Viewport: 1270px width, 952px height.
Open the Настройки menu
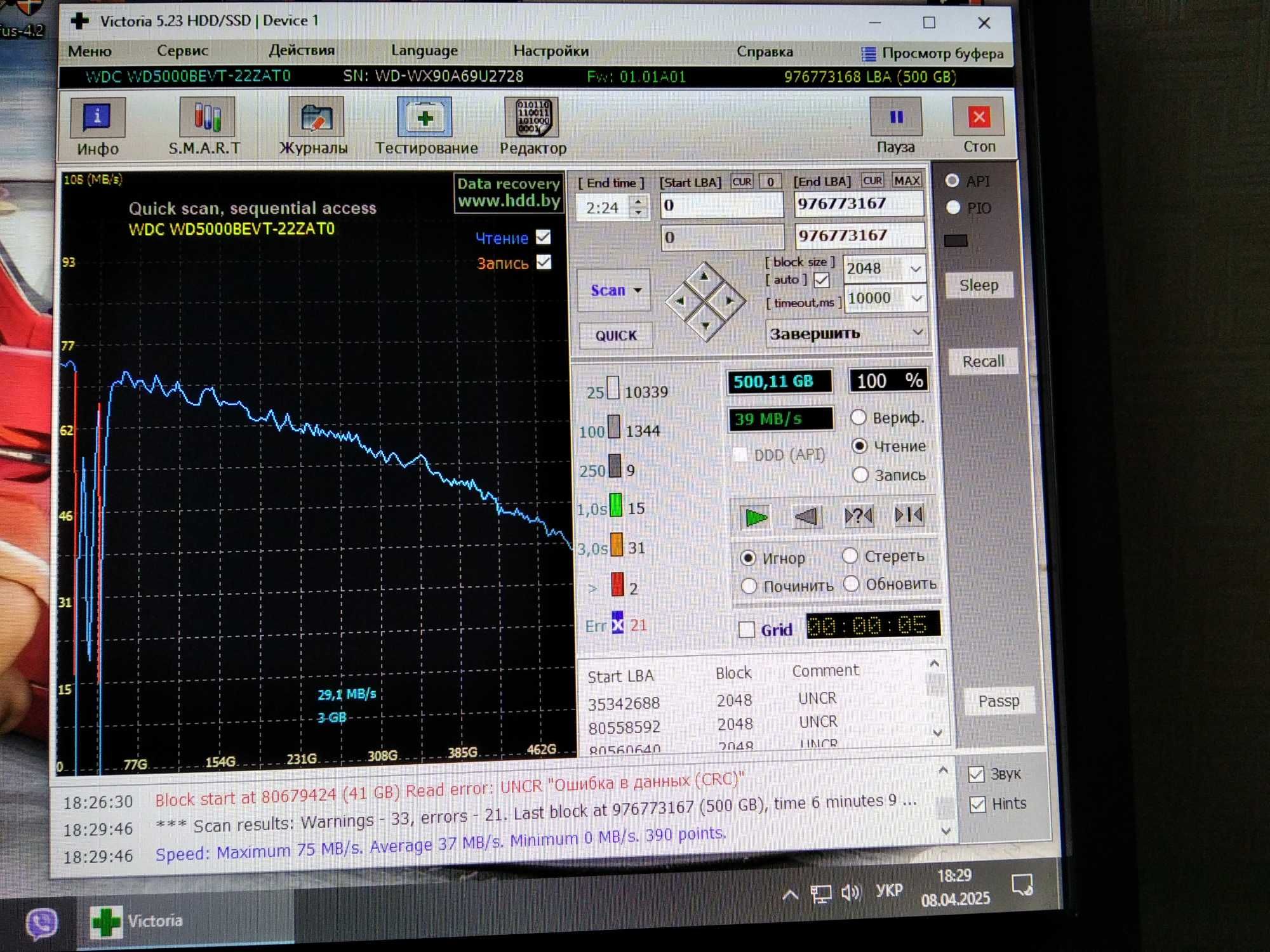551,51
